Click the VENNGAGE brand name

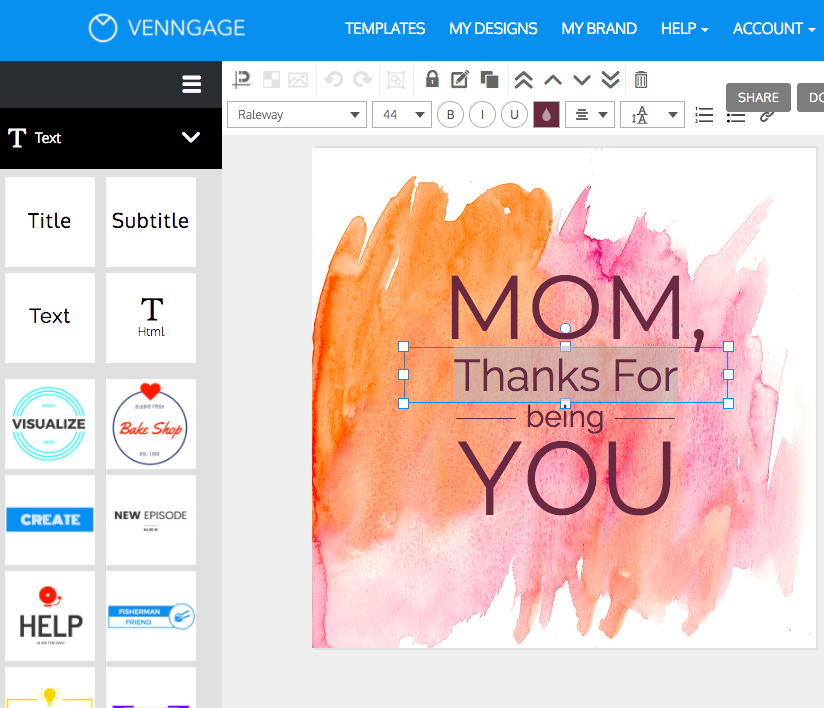click(x=187, y=28)
